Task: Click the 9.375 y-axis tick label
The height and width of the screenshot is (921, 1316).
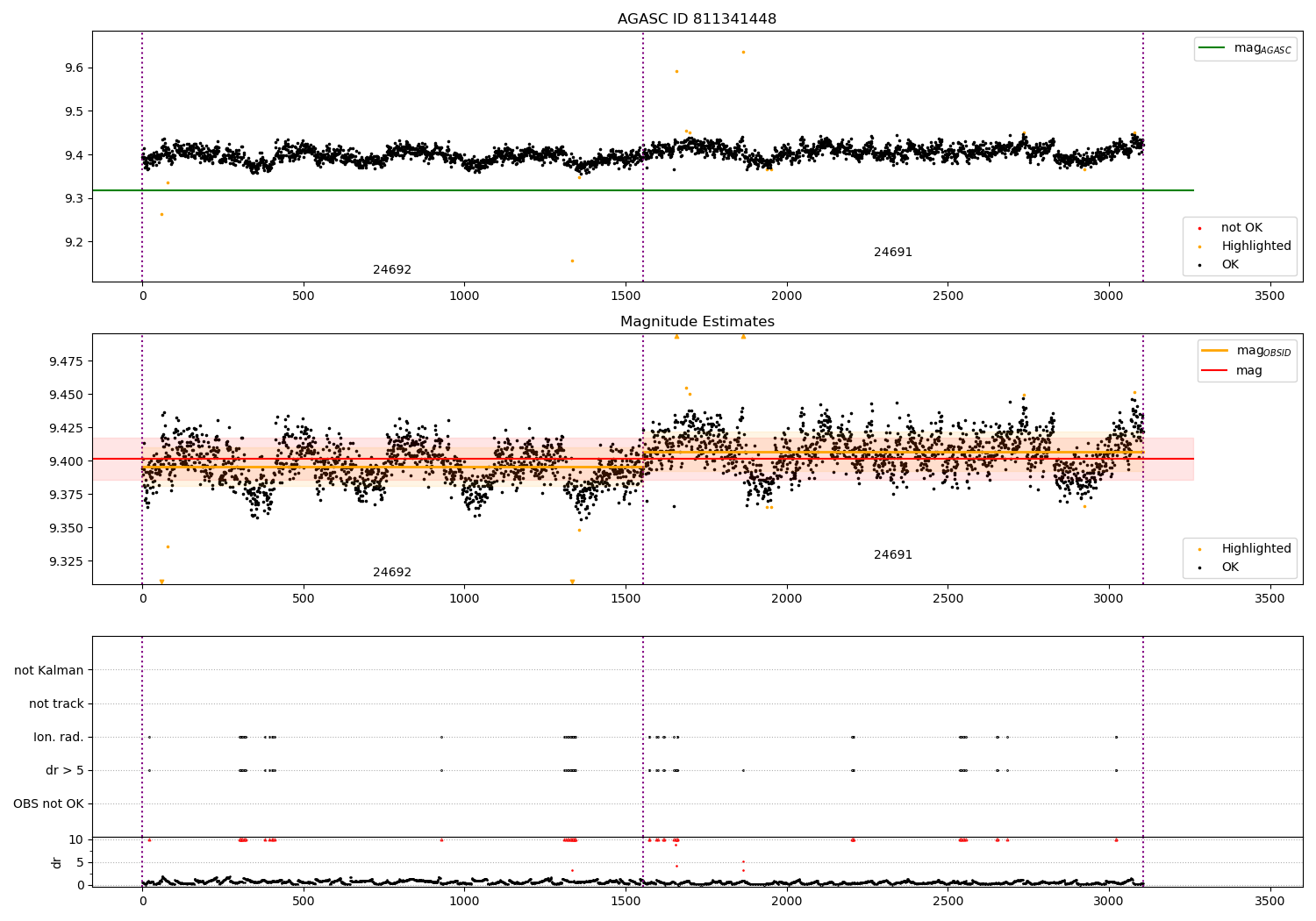Action: 67,495
